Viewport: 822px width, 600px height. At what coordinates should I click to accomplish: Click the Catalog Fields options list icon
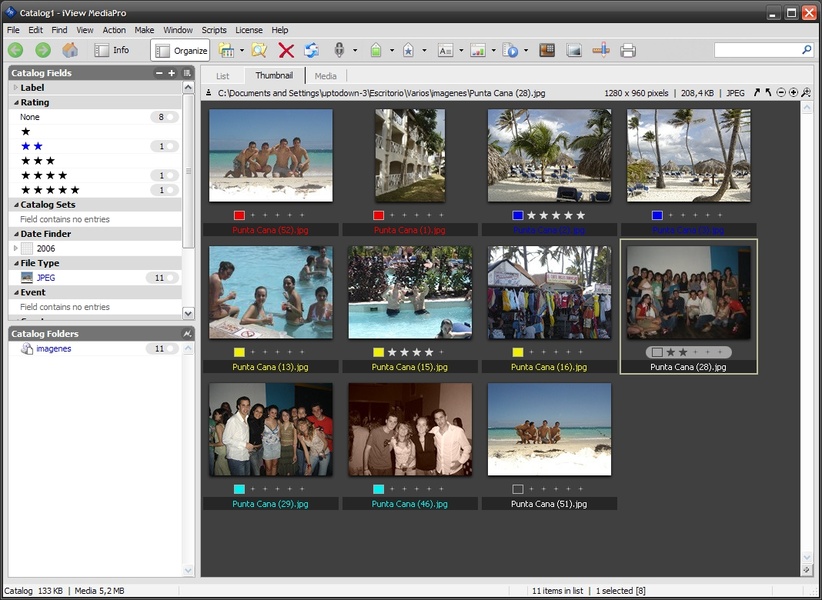pyautogui.click(x=187, y=73)
